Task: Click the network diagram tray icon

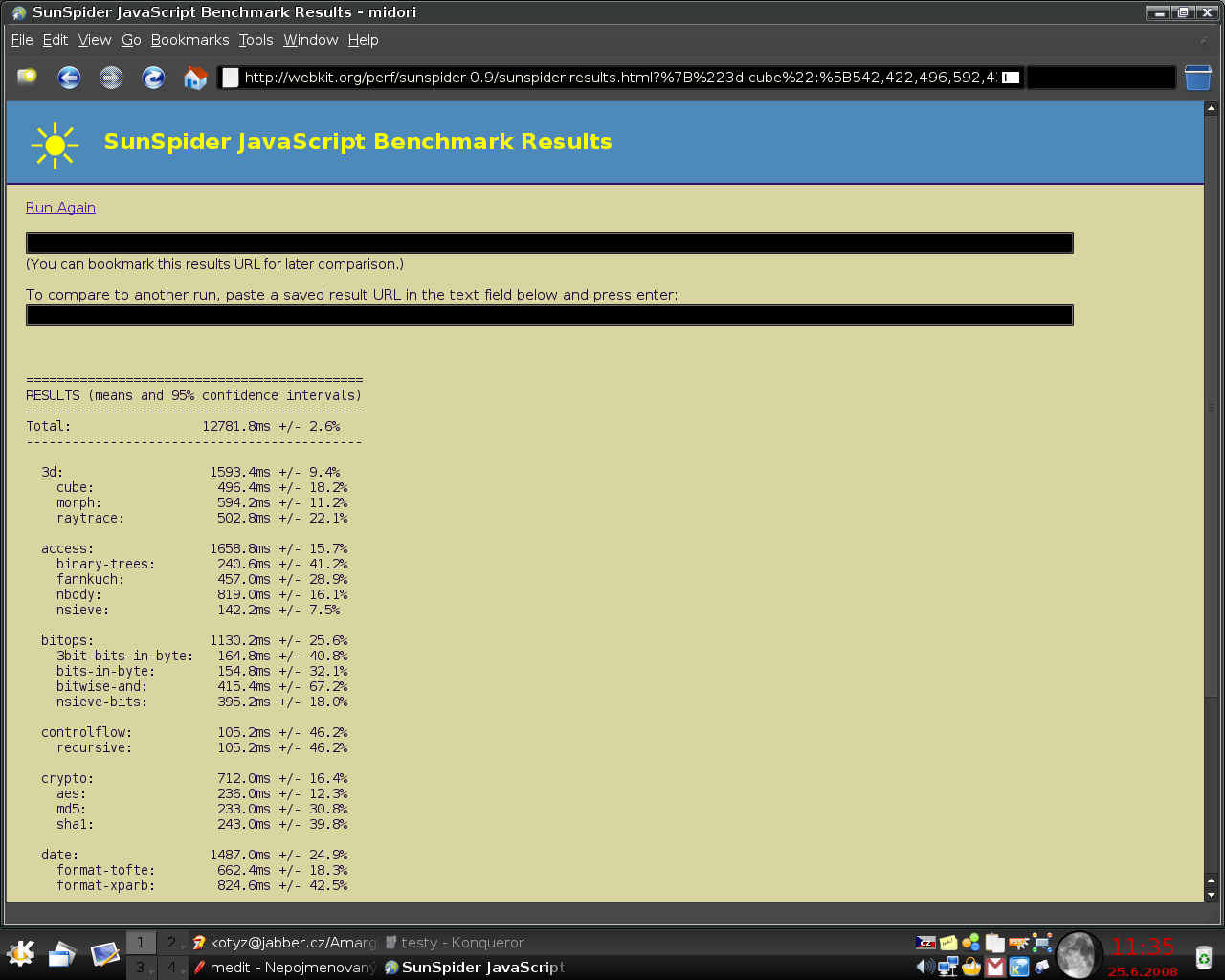Action: [1042, 943]
